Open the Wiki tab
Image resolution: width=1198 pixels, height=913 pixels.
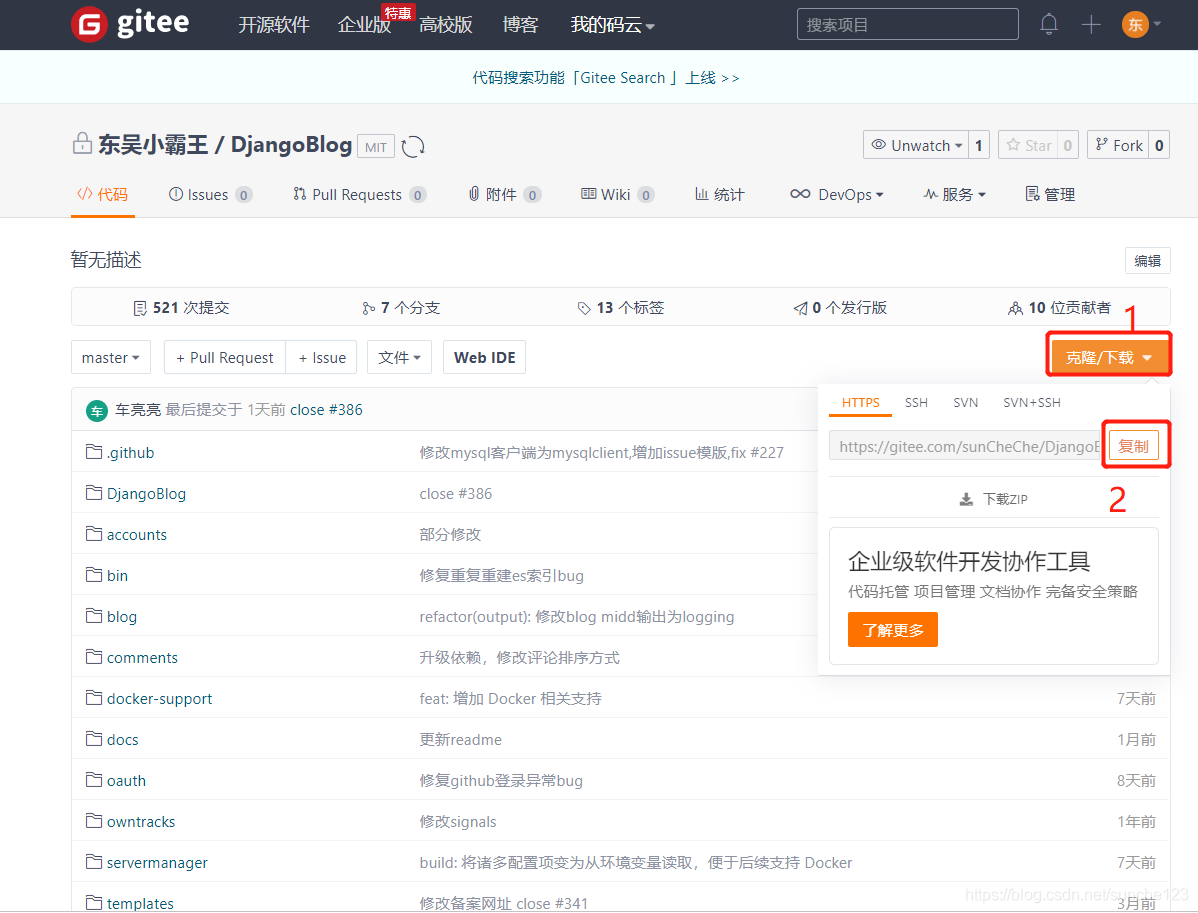point(617,195)
